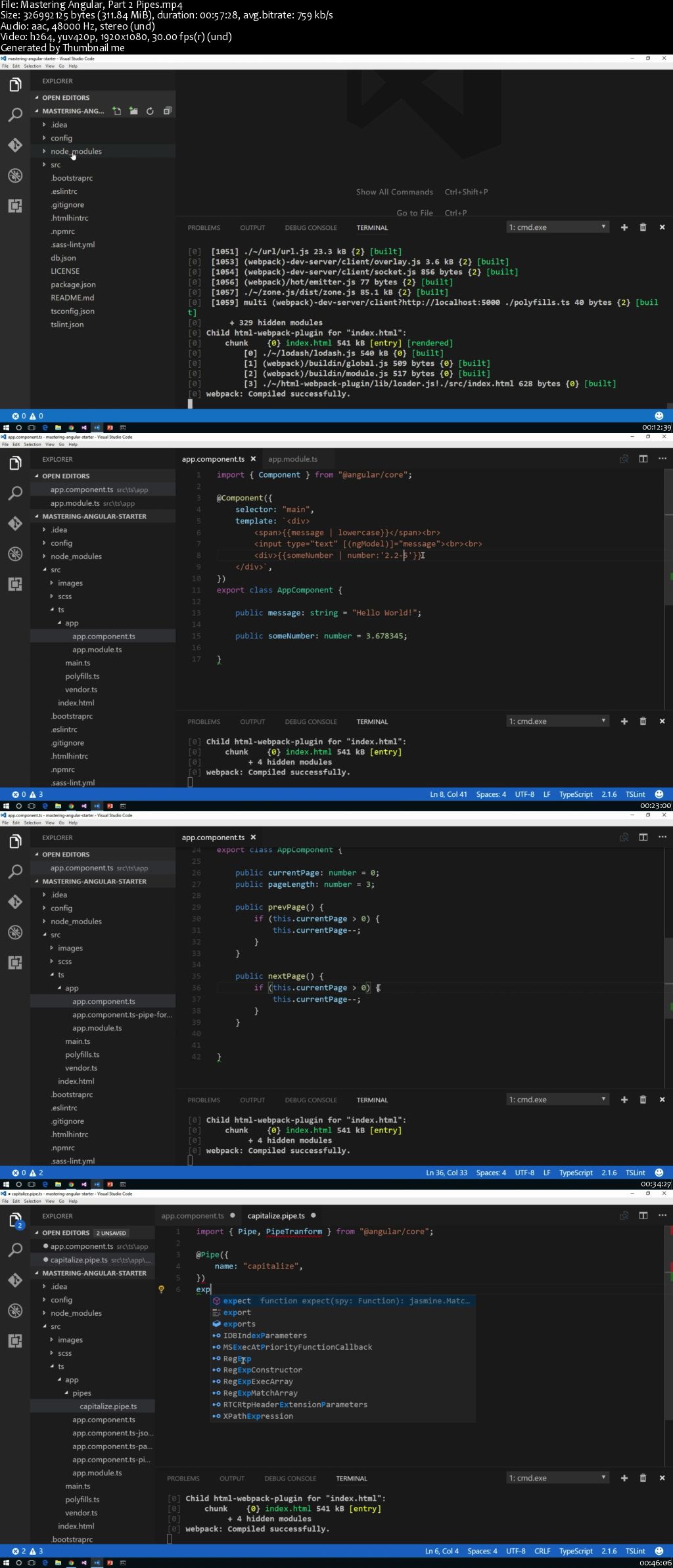Open tsconfig.json in the 00:12:39 explorer

tap(72, 311)
